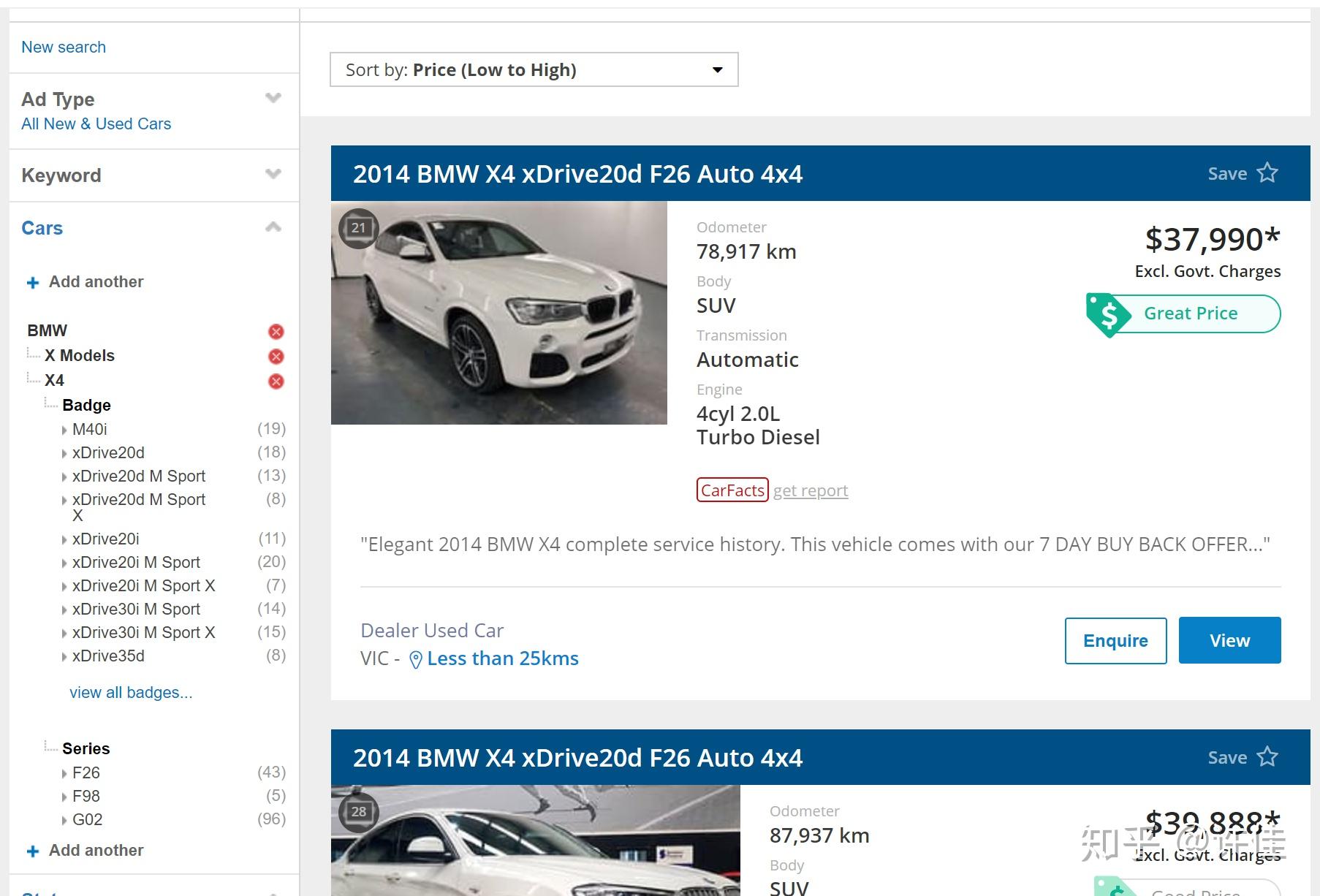Image resolution: width=1320 pixels, height=896 pixels.
Task: Click the first white BMW X4 photo
Action: pos(499,313)
